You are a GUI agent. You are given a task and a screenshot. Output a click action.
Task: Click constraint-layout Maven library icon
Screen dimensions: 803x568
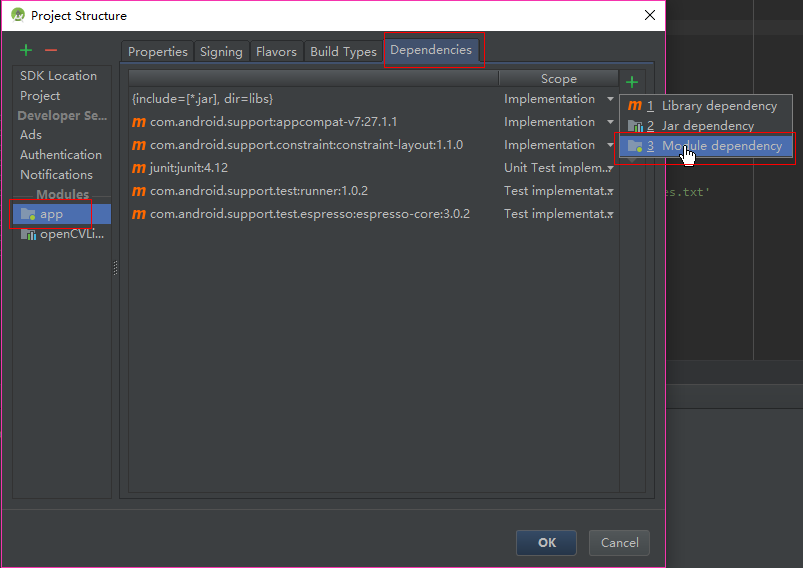[139, 145]
